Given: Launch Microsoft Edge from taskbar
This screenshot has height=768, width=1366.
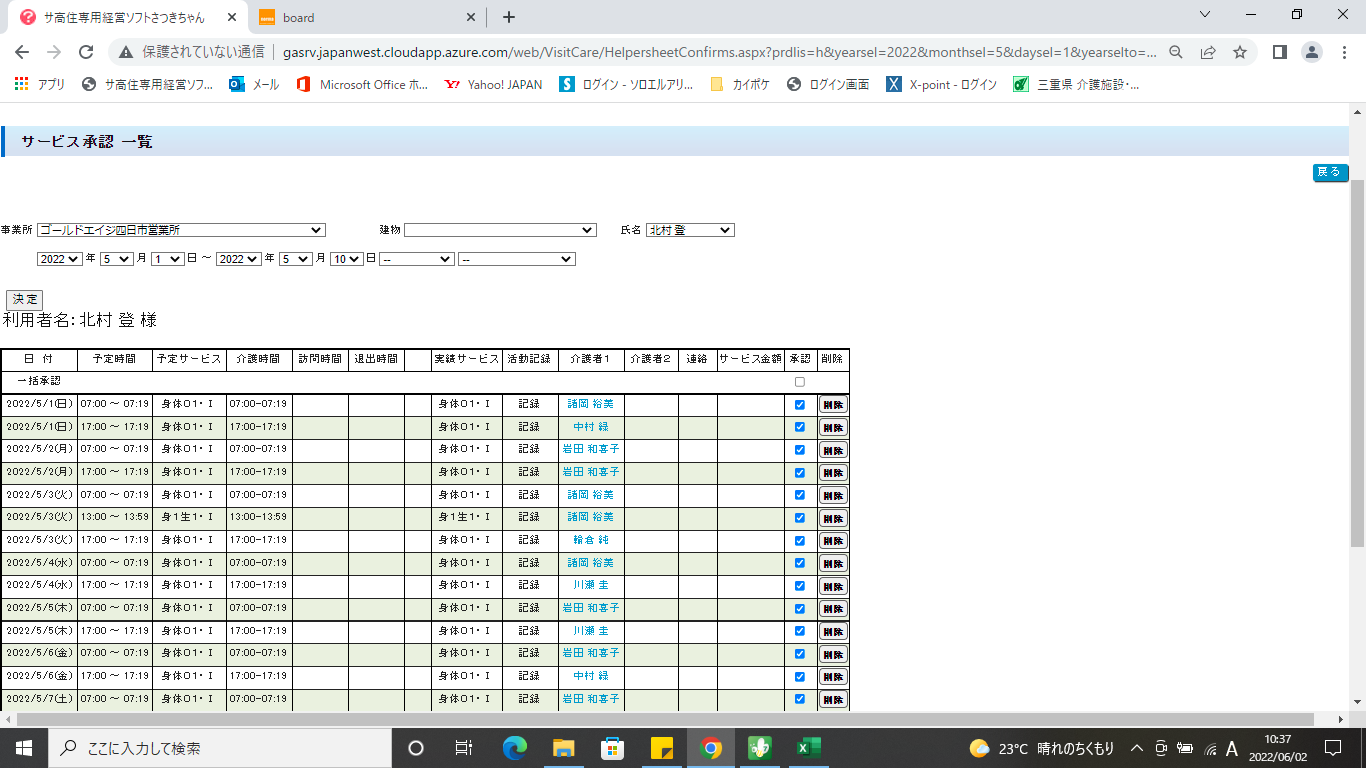Looking at the screenshot, I should (x=514, y=748).
